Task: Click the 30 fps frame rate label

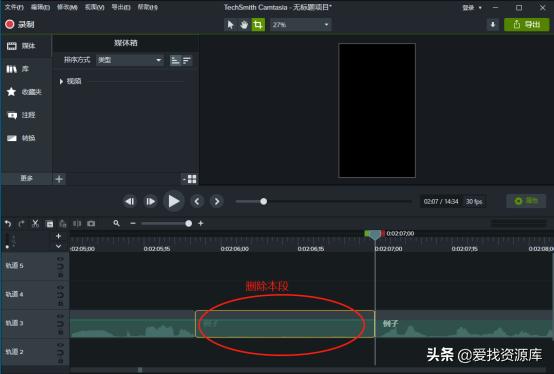Action: point(474,202)
